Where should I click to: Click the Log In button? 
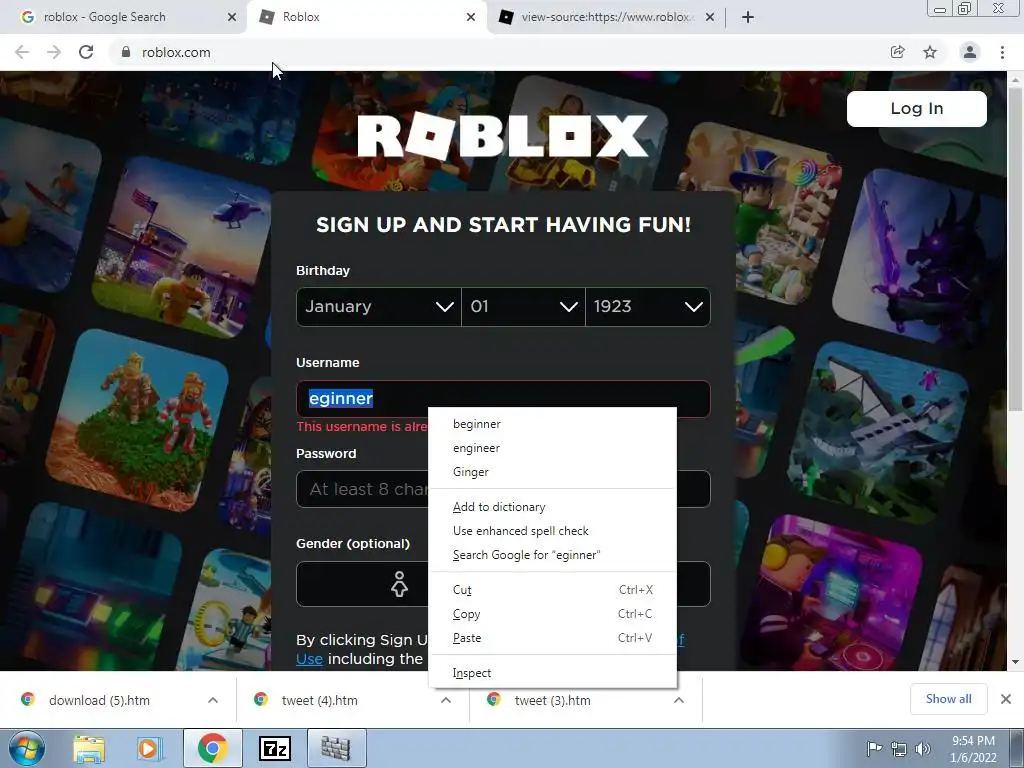(x=916, y=108)
